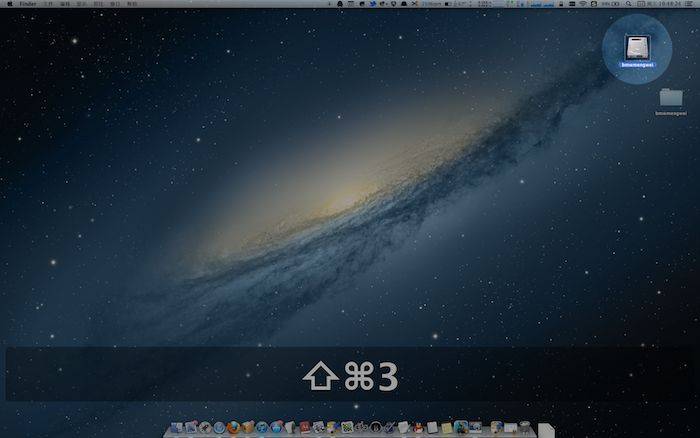Open the 帮助 (Help) menu

click(134, 5)
